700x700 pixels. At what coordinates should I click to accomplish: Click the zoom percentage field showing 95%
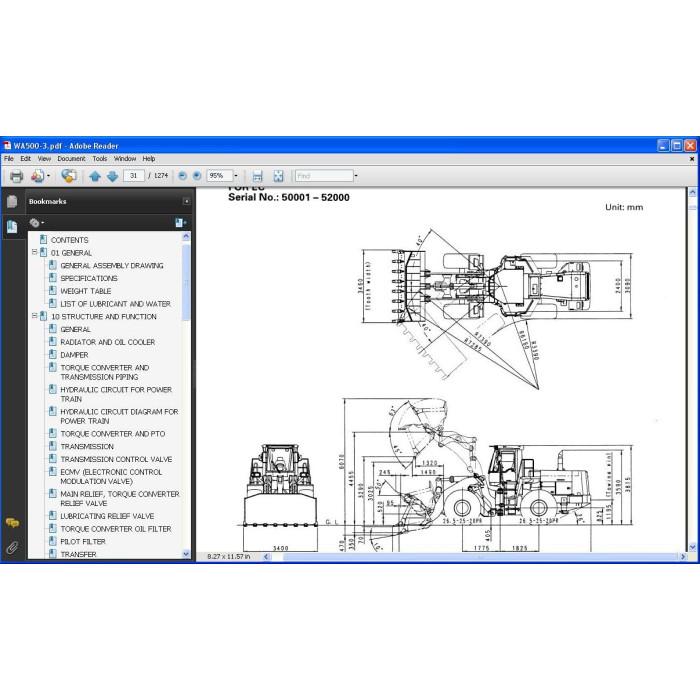tap(219, 176)
